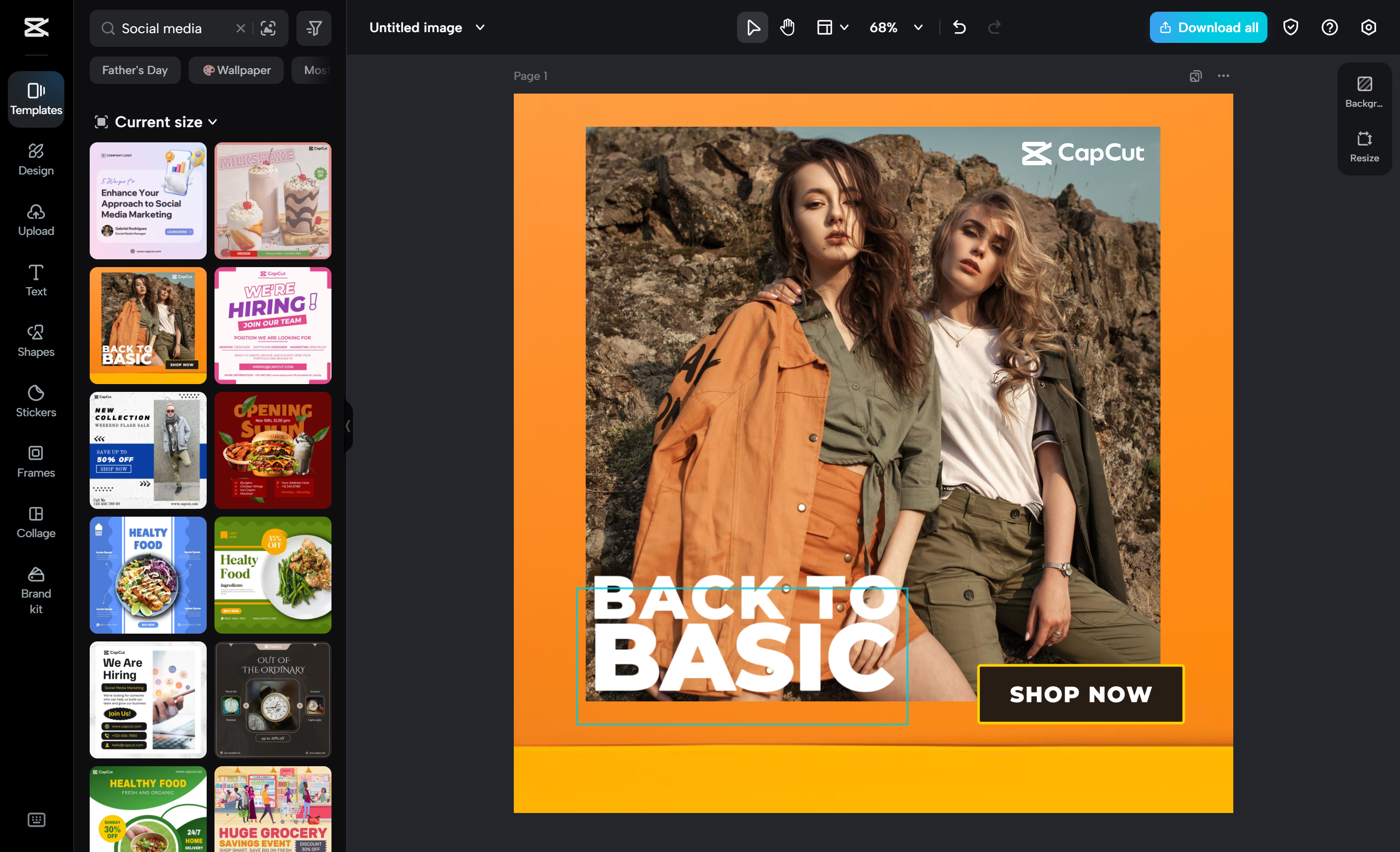The height and width of the screenshot is (852, 1400).
Task: Select the Father's Day category chip
Action: pos(135,70)
